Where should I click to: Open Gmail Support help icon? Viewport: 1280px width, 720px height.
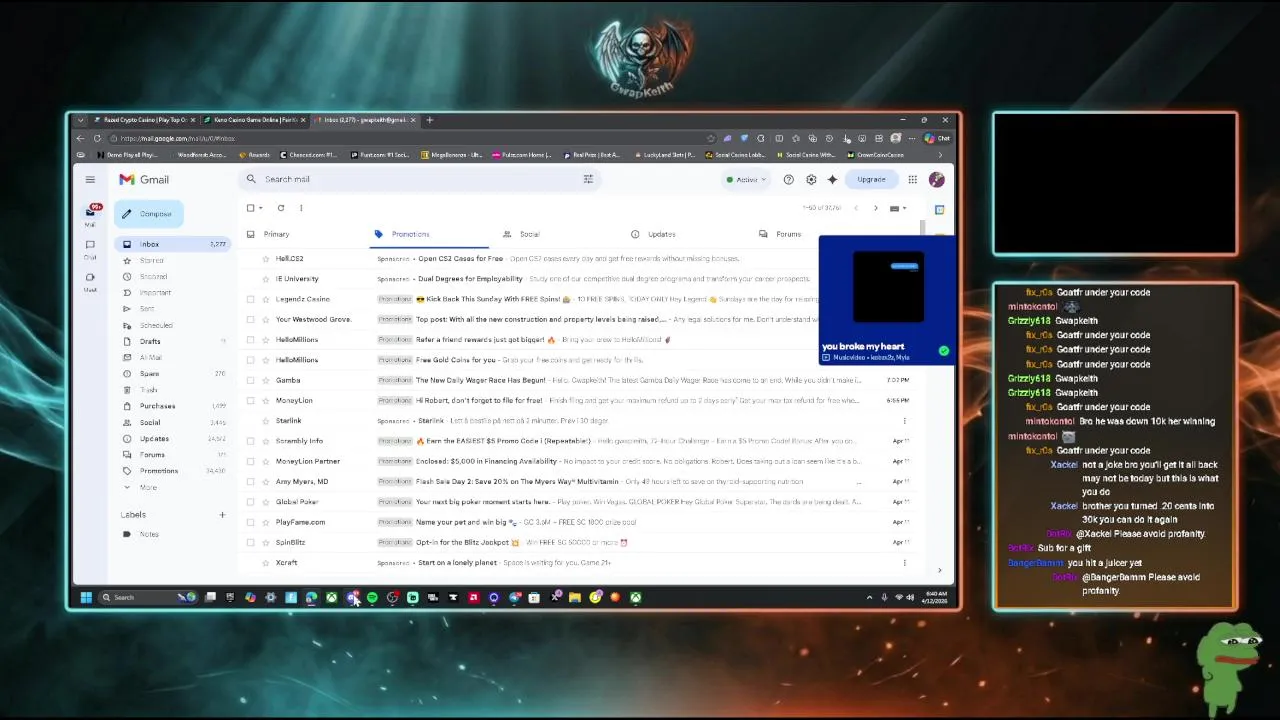(x=788, y=179)
